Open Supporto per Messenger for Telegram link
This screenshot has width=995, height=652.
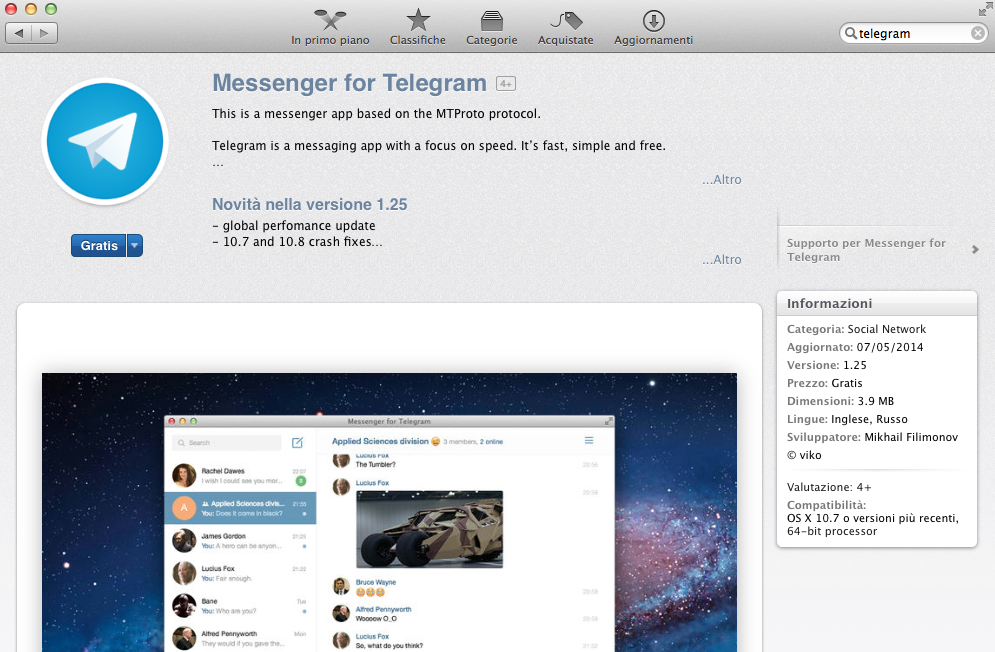pos(866,249)
